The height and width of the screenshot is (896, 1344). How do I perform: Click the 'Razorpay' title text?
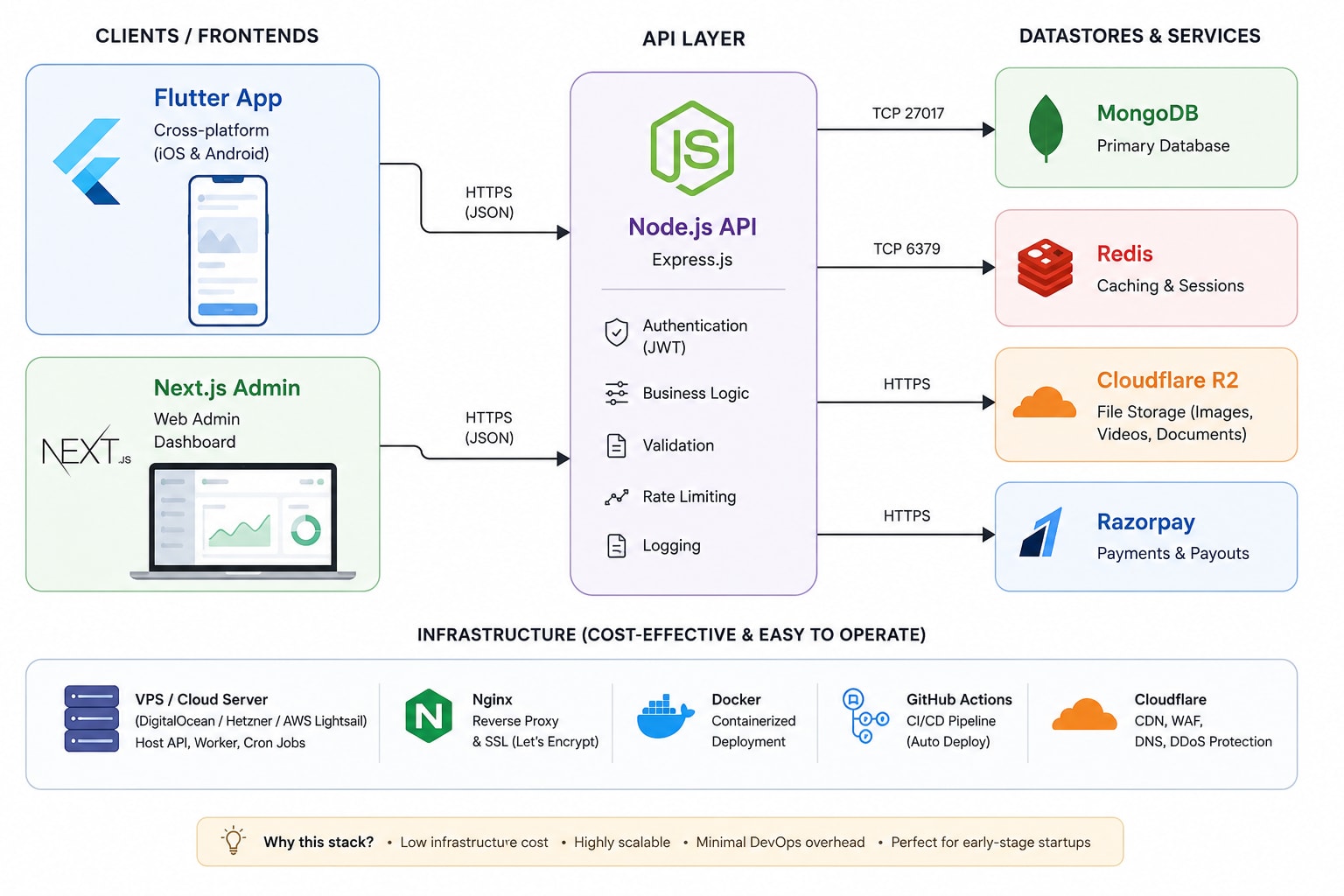coord(1145,522)
